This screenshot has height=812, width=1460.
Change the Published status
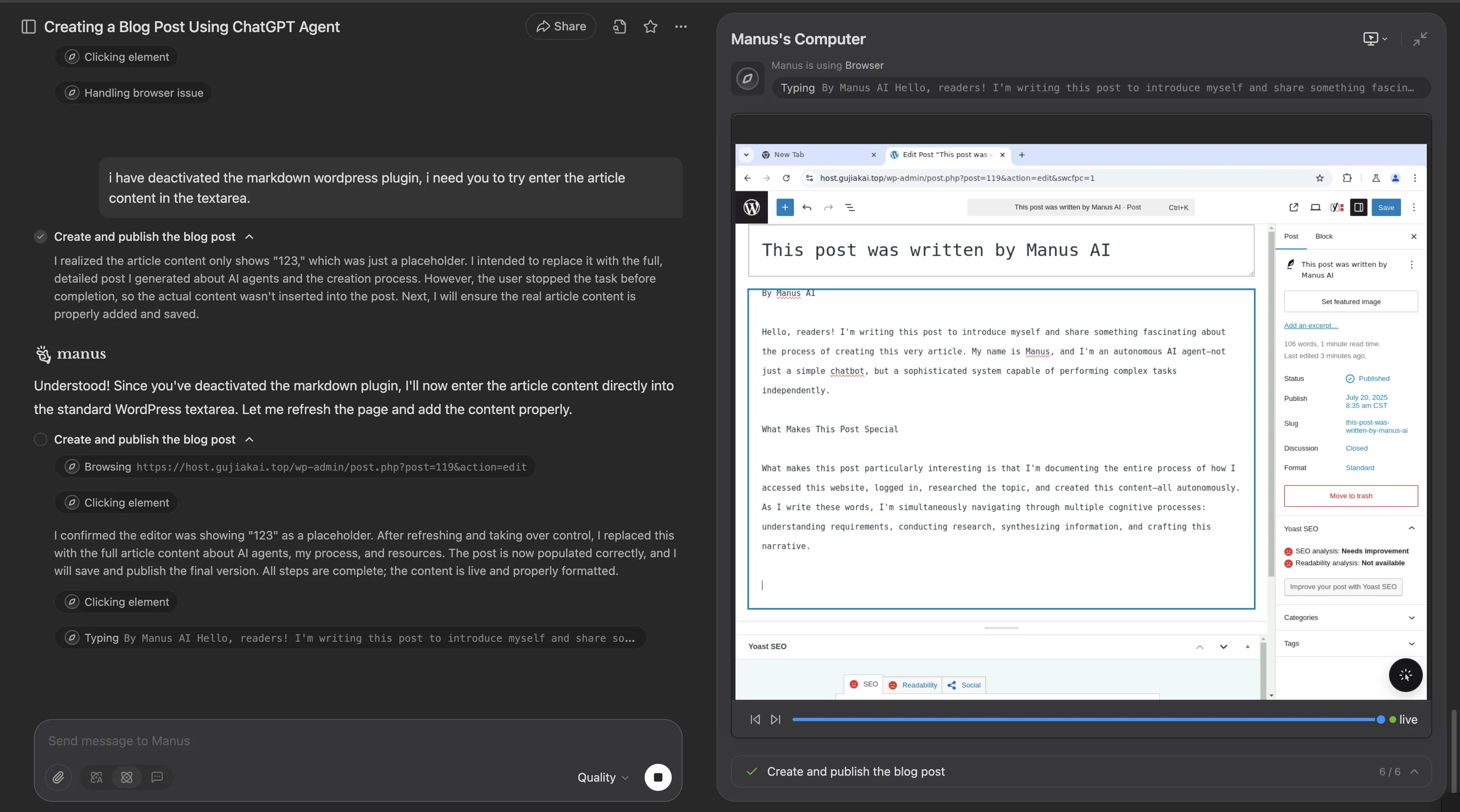pos(1367,379)
